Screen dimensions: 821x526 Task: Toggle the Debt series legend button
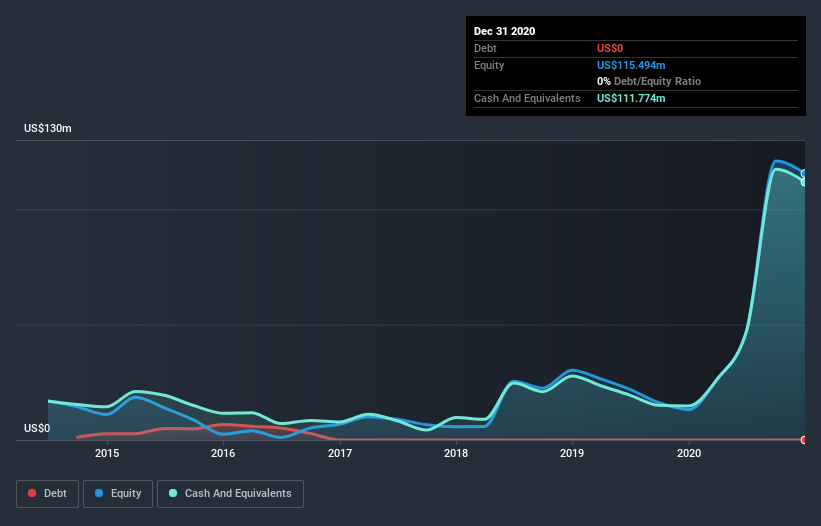(x=47, y=494)
